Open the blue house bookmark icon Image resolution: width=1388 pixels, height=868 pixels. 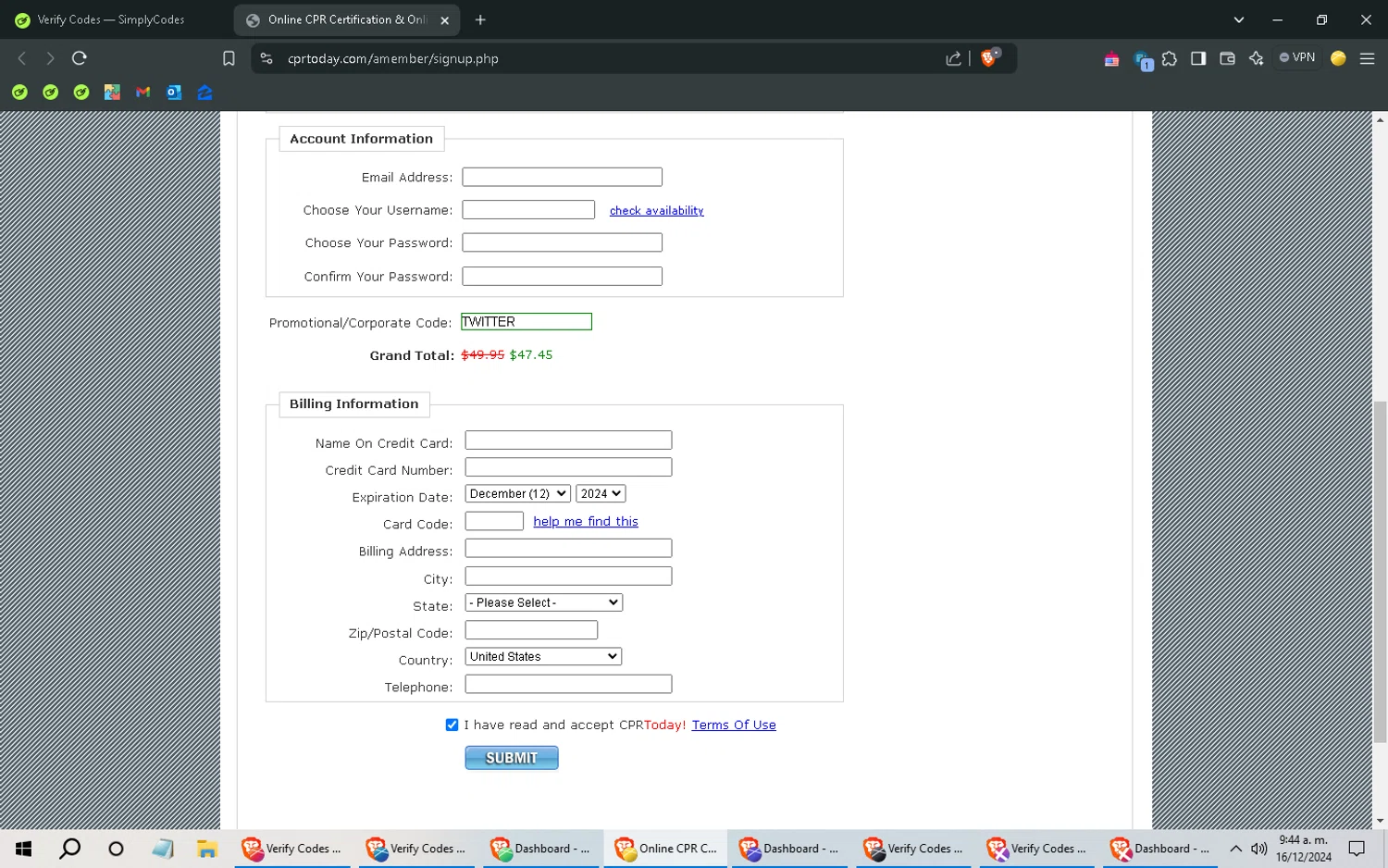pyautogui.click(x=204, y=93)
